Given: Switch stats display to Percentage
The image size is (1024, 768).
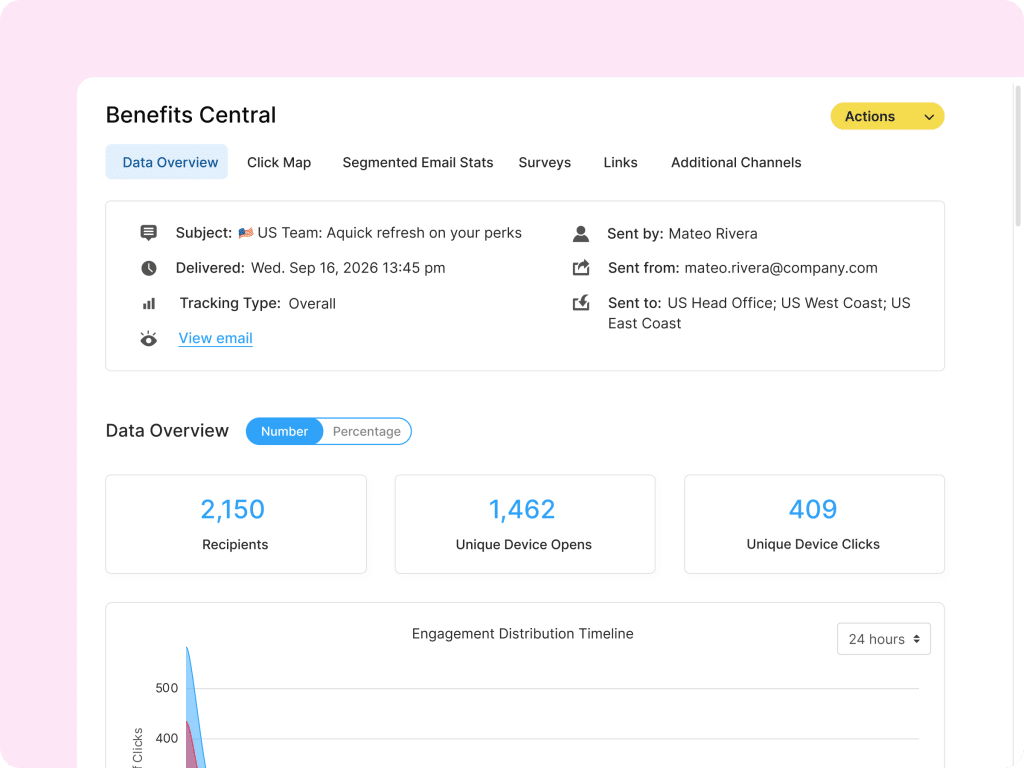Looking at the screenshot, I should [x=366, y=431].
